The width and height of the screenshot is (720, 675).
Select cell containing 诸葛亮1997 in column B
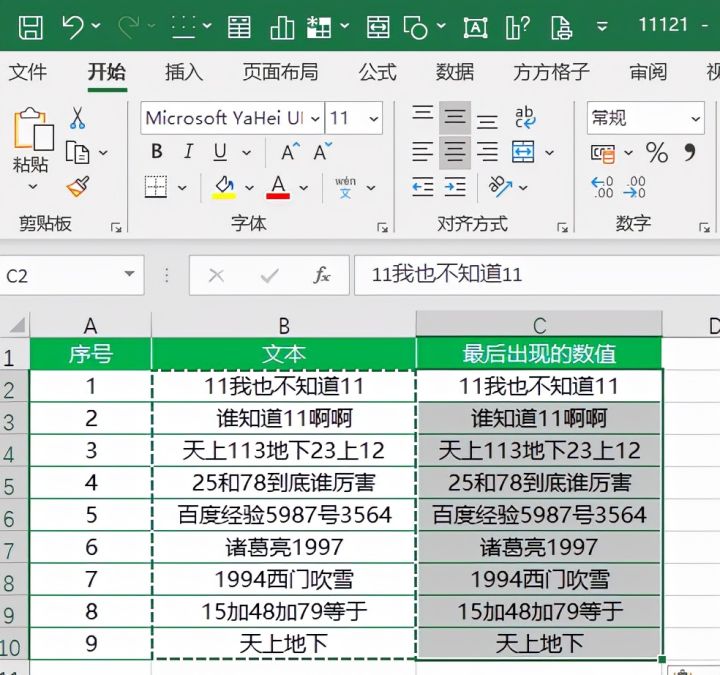coord(284,547)
